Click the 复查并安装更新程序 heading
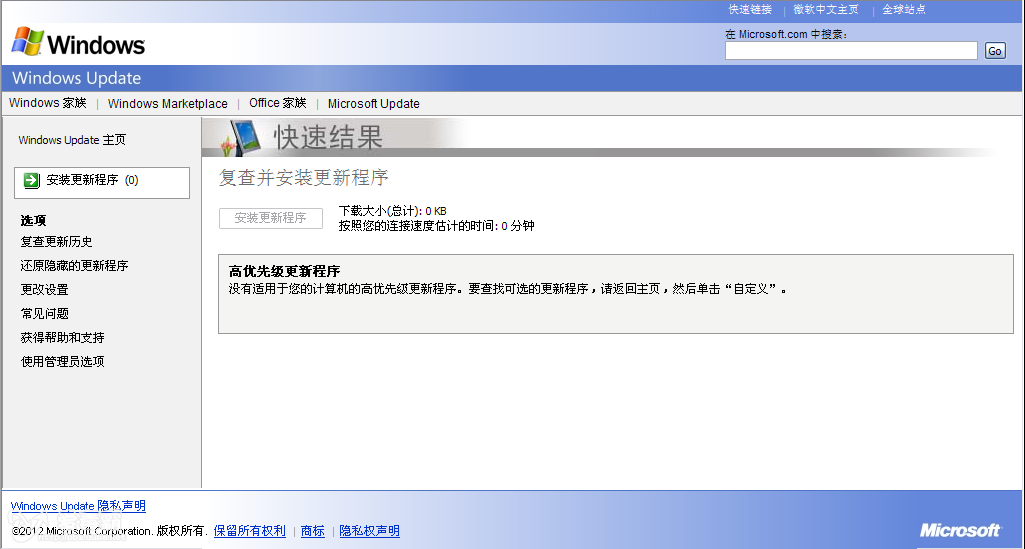 303,178
